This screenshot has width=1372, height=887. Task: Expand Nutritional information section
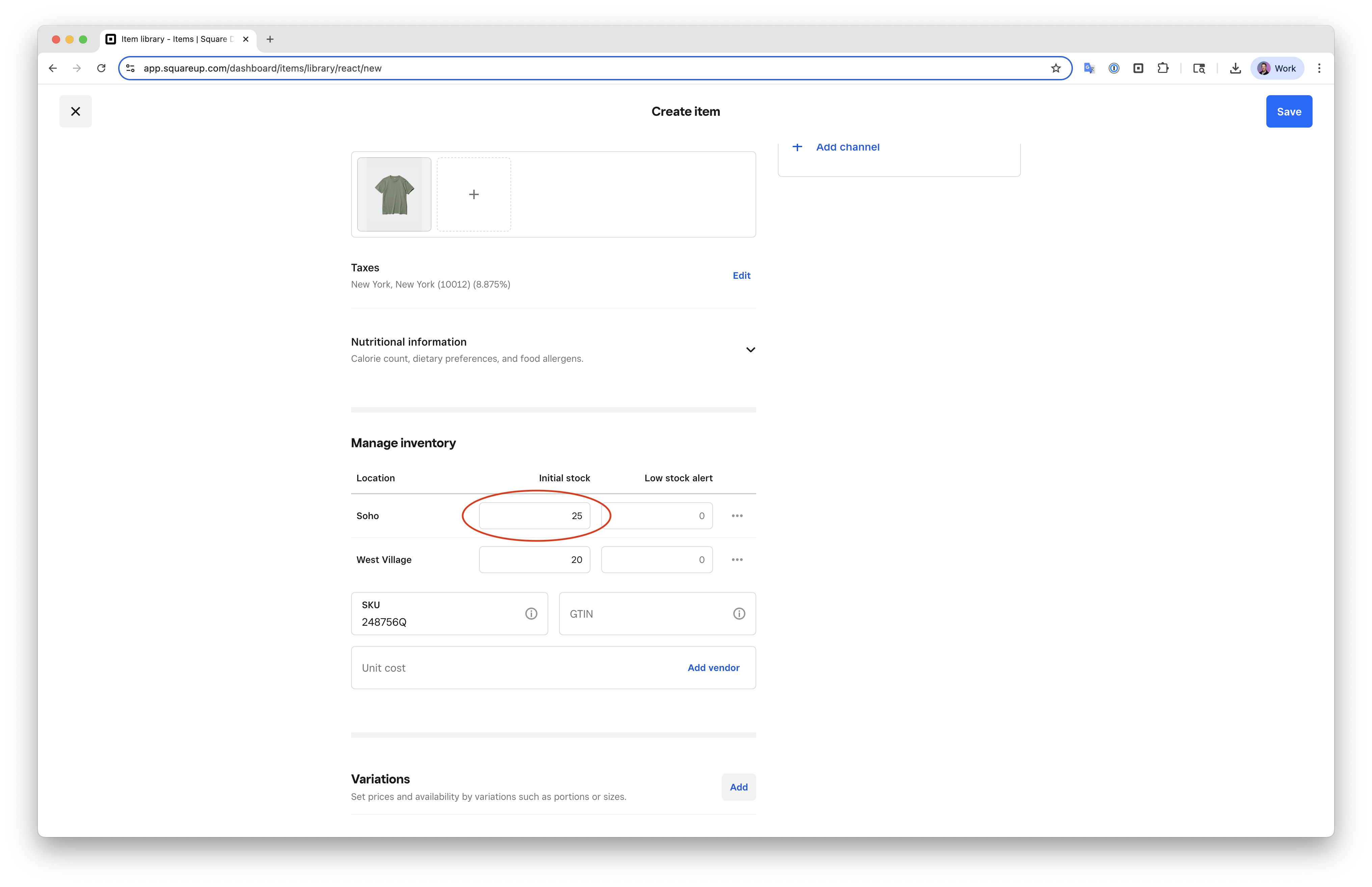coord(750,350)
